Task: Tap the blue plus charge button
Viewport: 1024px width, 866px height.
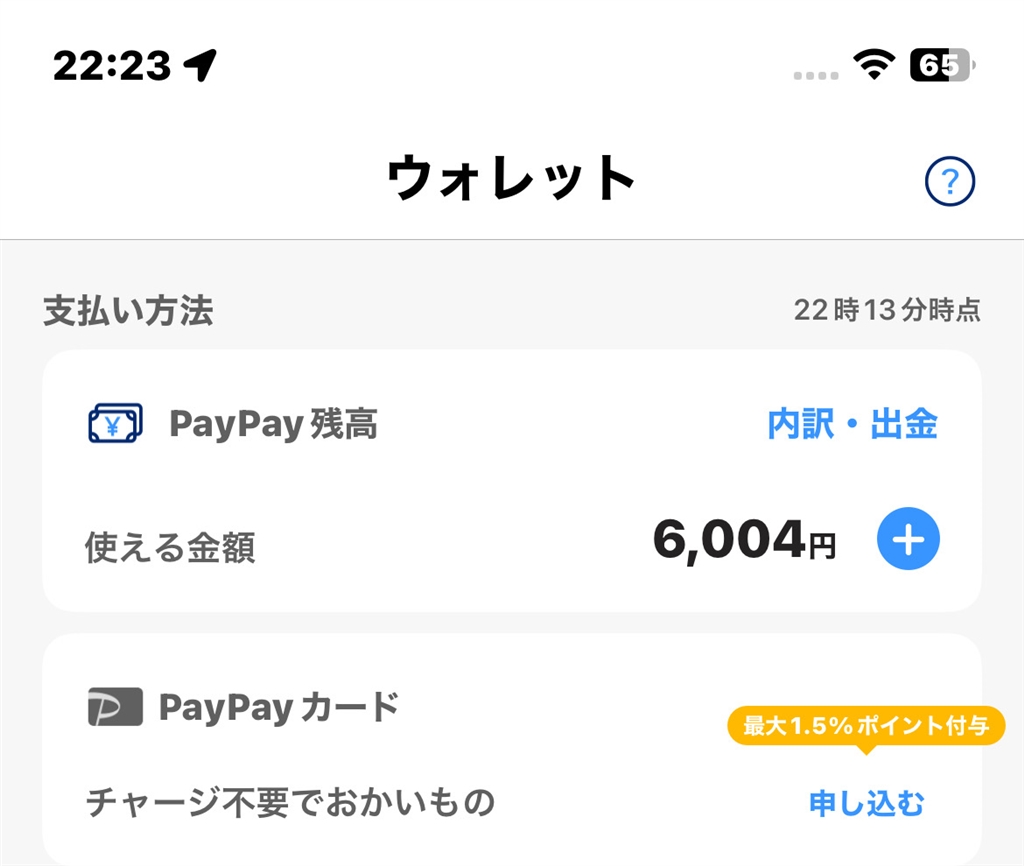Action: 908,539
